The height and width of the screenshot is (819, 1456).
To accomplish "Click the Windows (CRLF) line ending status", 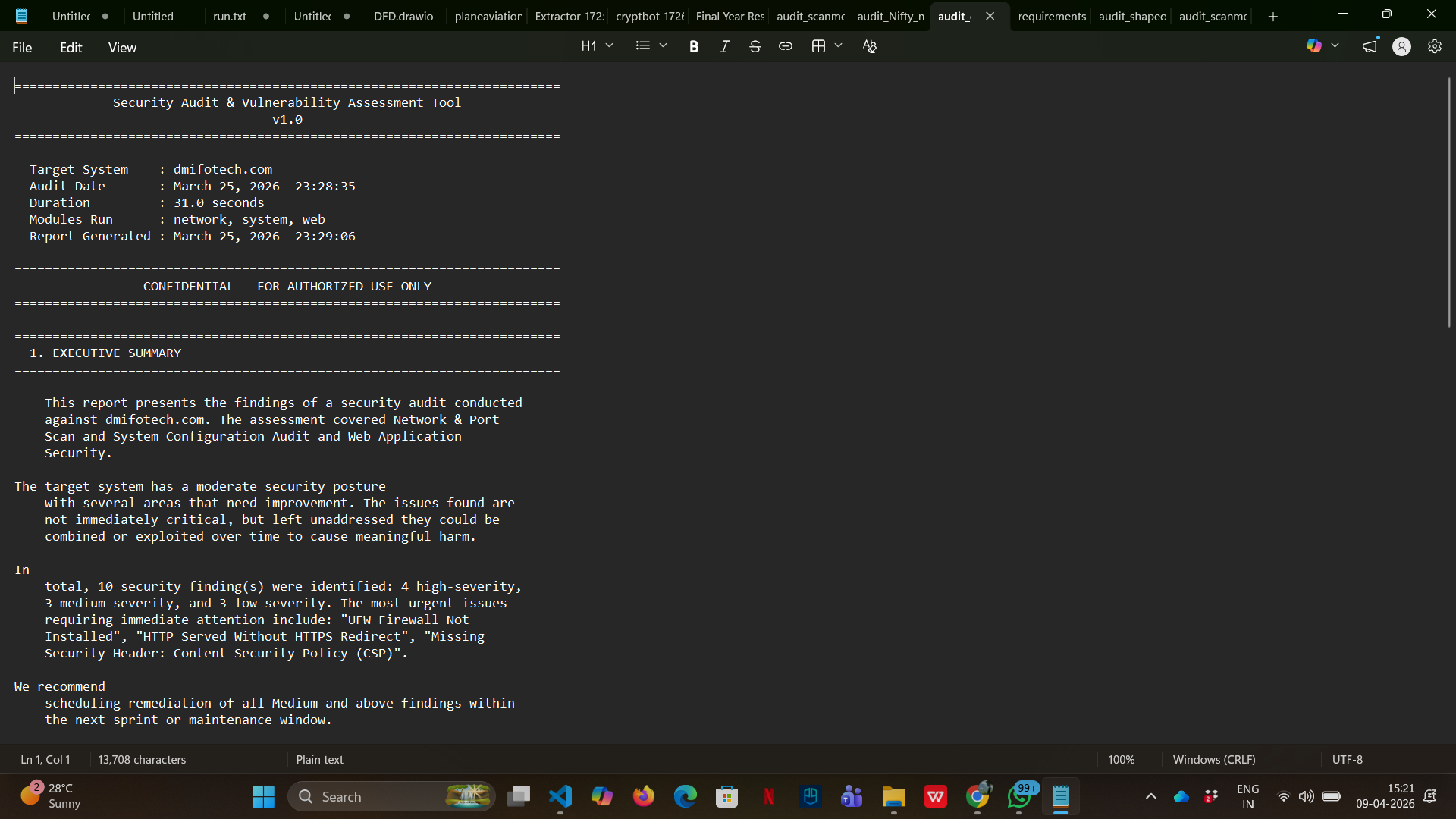I will pos(1213,759).
